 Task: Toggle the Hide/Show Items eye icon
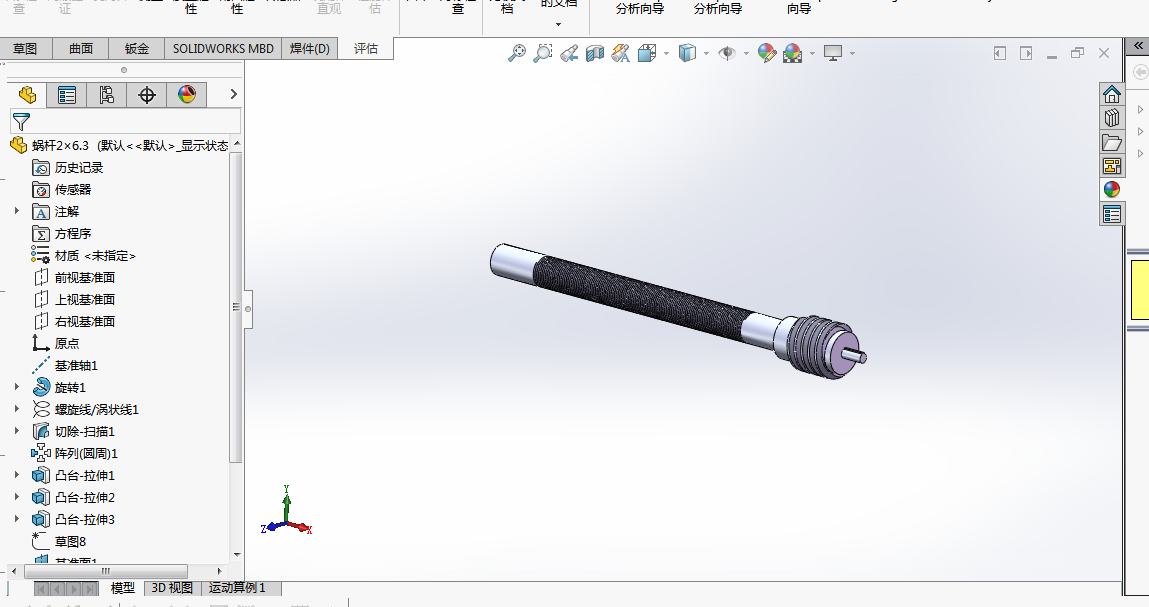727,53
